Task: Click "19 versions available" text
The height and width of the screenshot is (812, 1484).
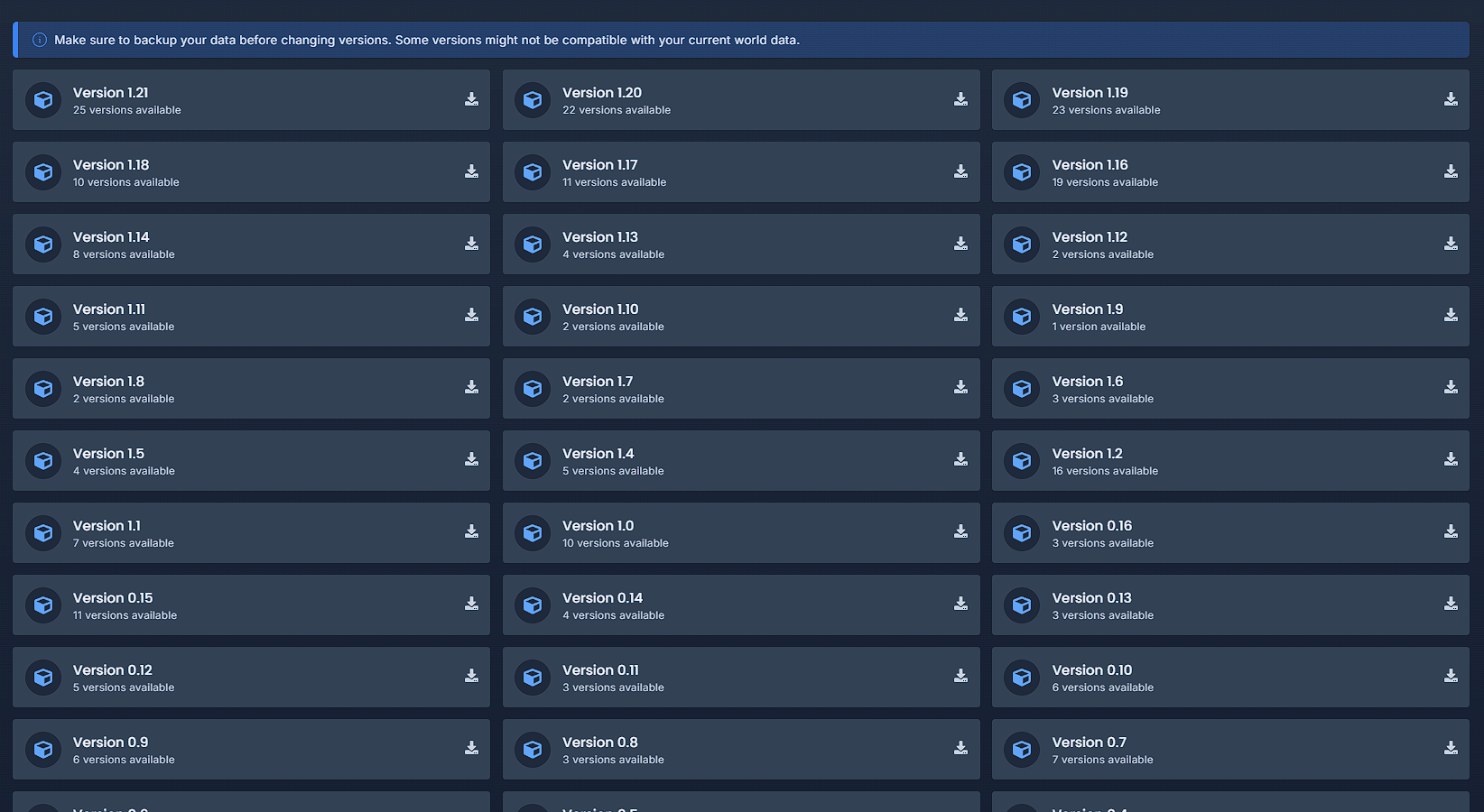Action: pos(1105,182)
